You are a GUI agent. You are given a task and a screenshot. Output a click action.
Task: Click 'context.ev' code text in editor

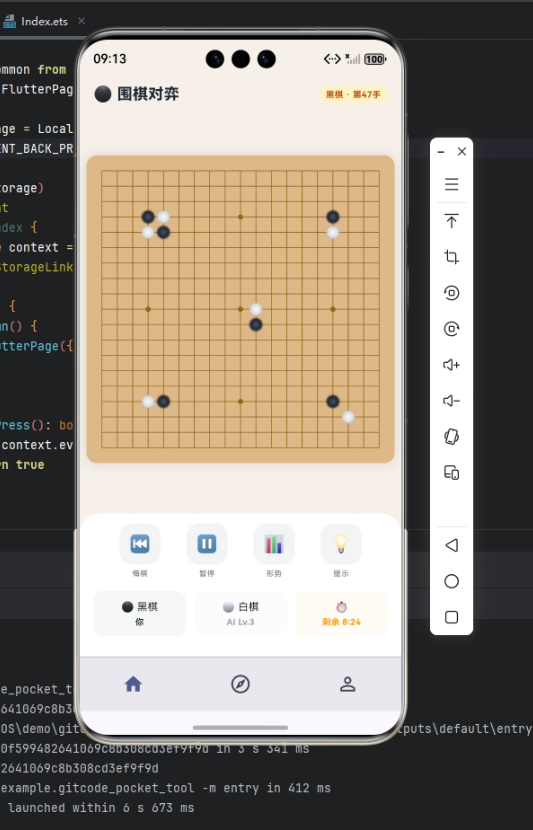tap(37, 445)
